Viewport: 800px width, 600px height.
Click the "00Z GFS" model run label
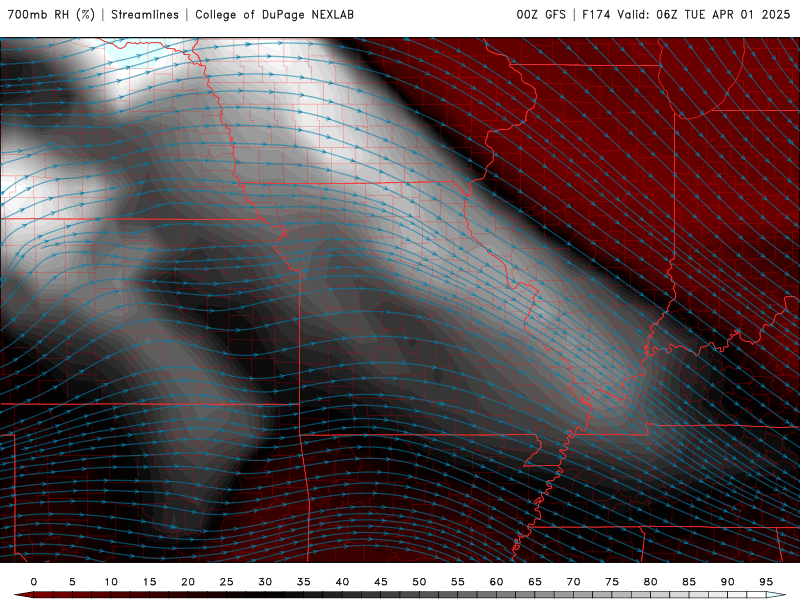[x=541, y=15]
